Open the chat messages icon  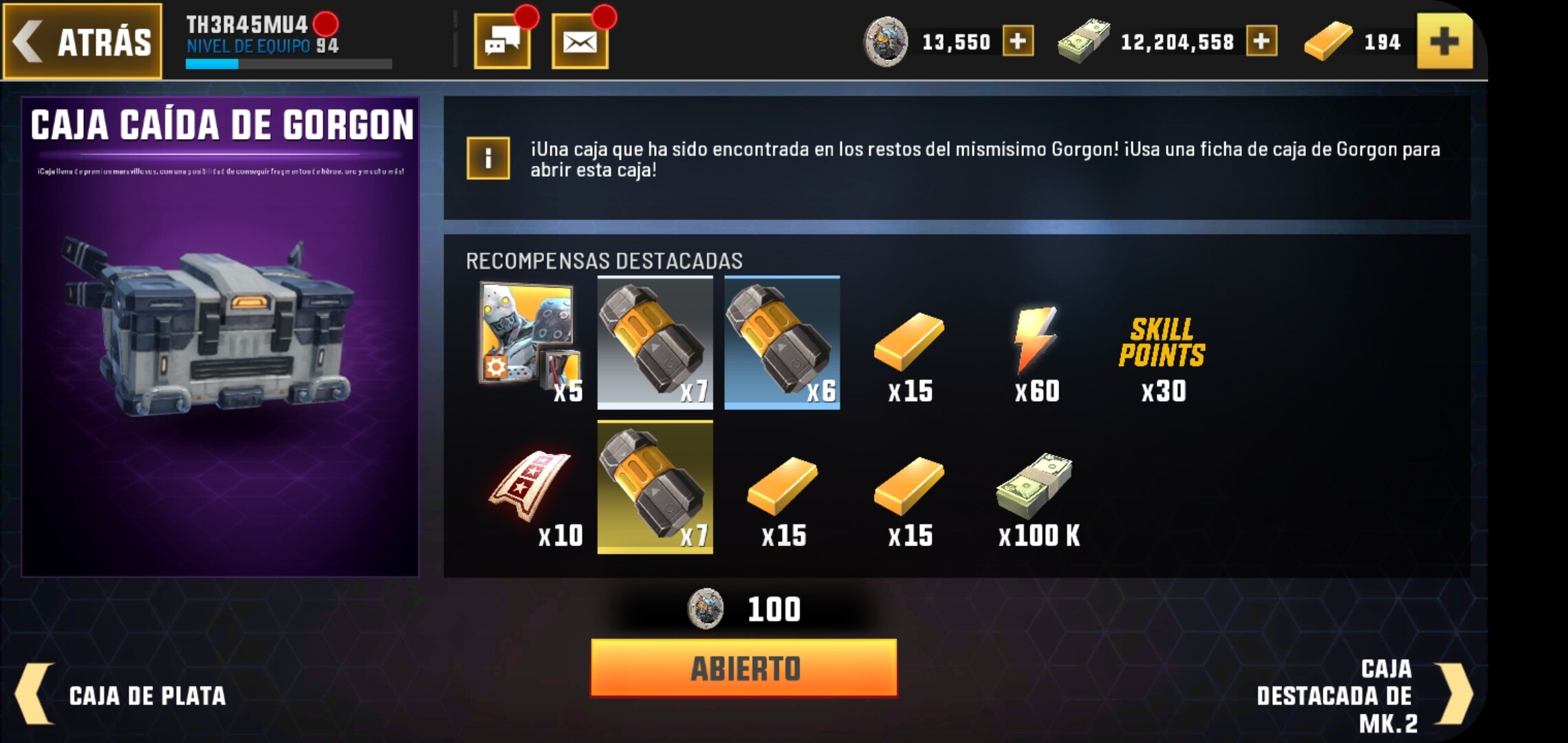coord(502,42)
